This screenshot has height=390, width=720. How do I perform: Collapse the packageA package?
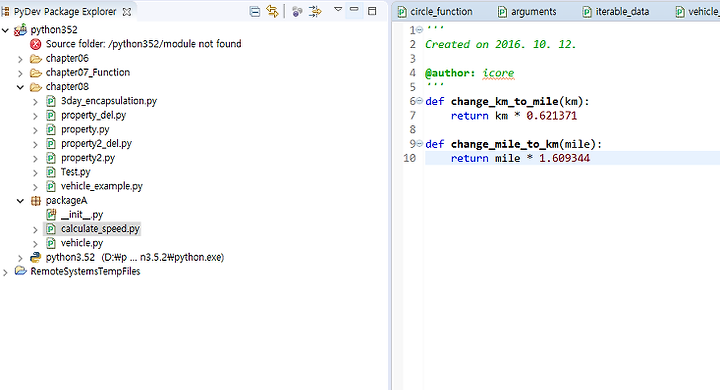20,201
